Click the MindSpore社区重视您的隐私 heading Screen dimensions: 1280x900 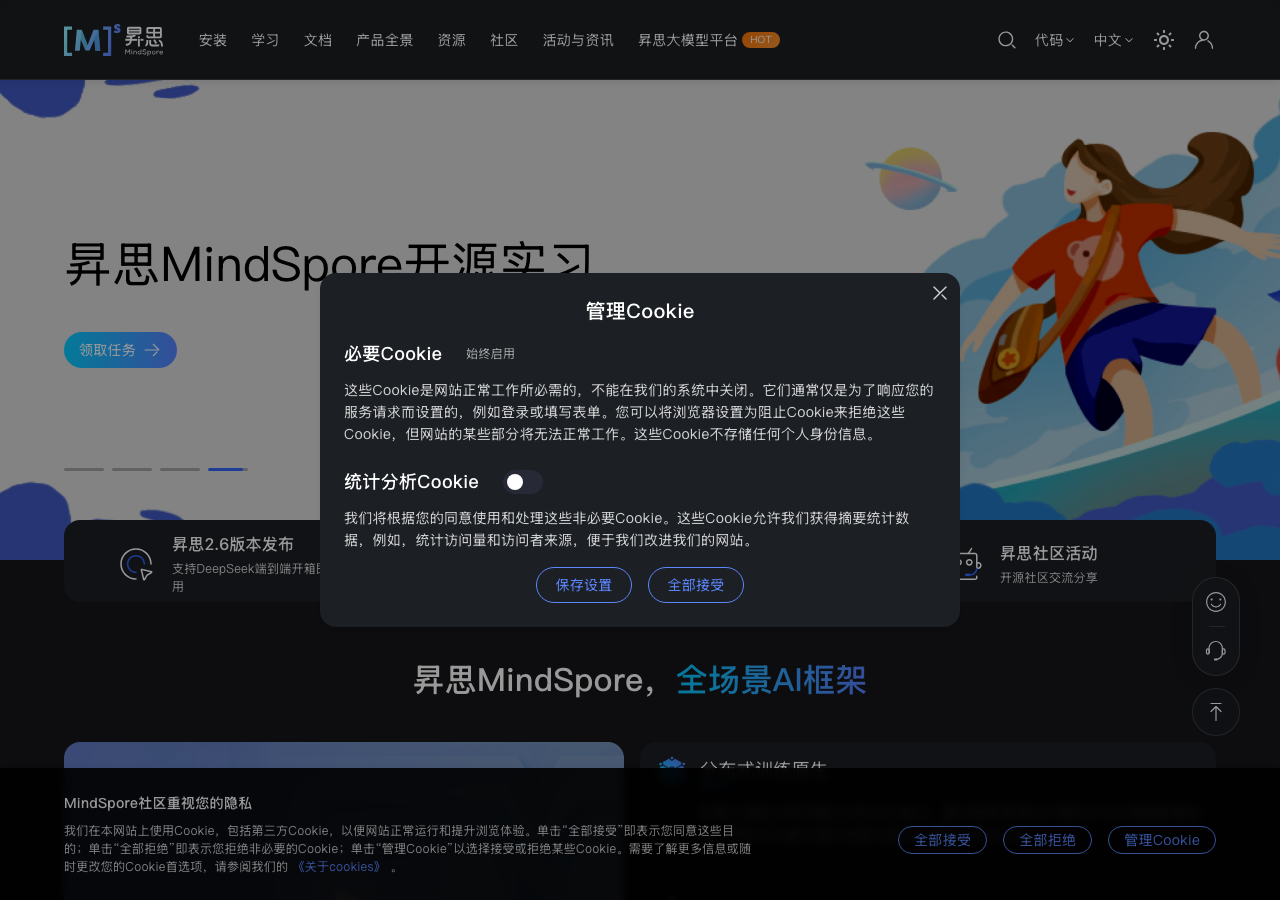point(158,803)
